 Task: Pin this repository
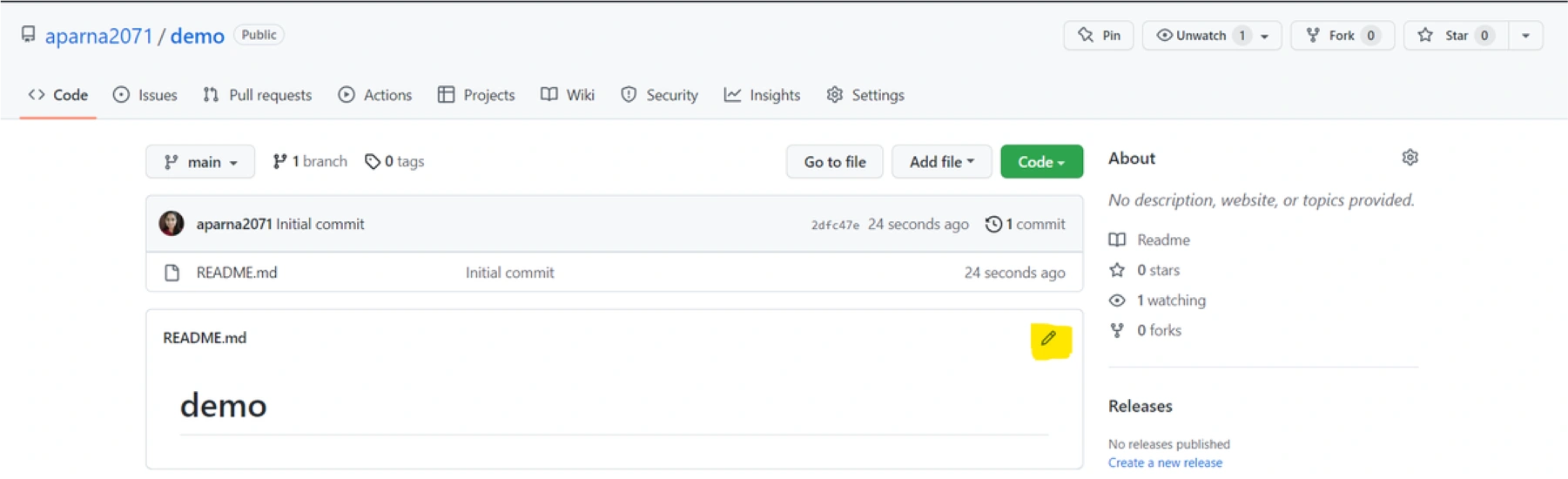1099,36
